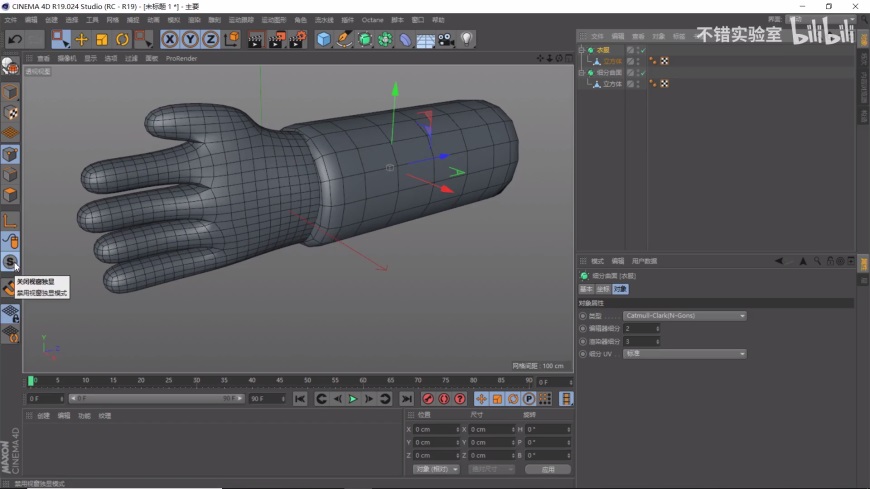This screenshot has height=489, width=870.
Task: Open the 细分 UV dropdown
Action: pos(684,353)
